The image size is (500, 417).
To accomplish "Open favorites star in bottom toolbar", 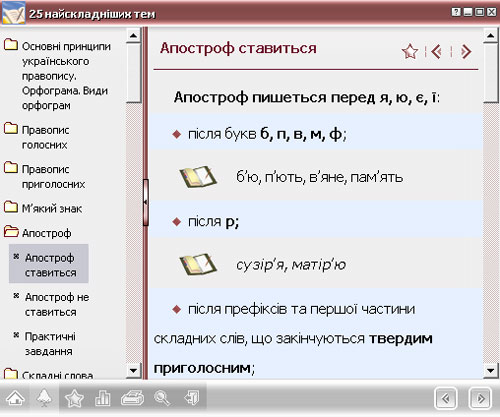I will pyautogui.click(x=74, y=398).
